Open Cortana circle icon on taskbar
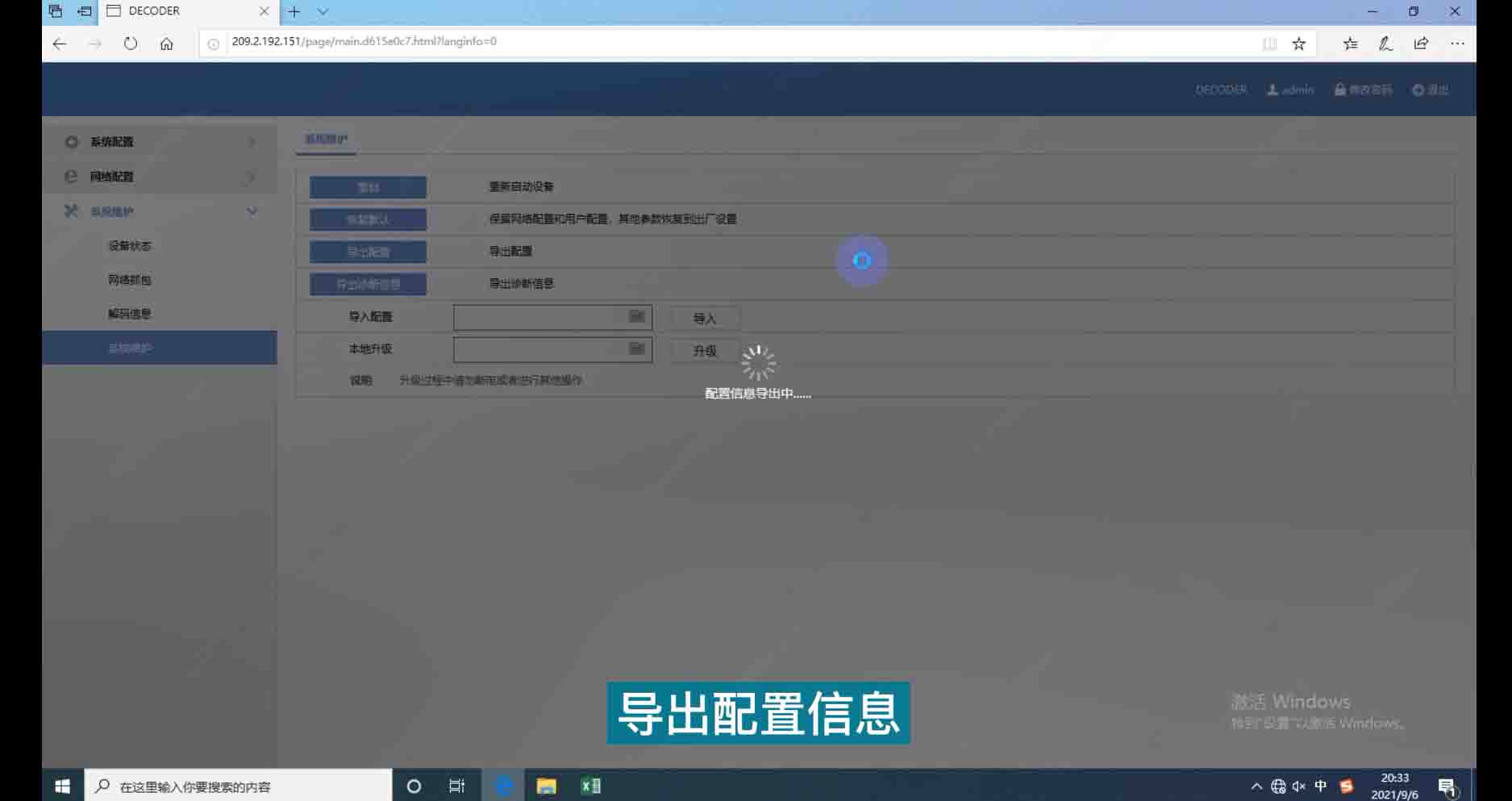 pos(414,786)
